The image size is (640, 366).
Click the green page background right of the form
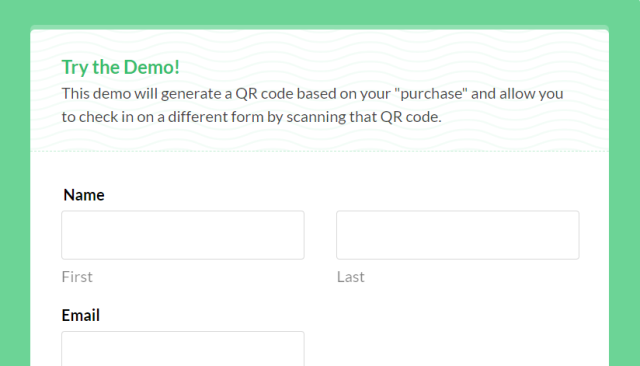click(624, 196)
